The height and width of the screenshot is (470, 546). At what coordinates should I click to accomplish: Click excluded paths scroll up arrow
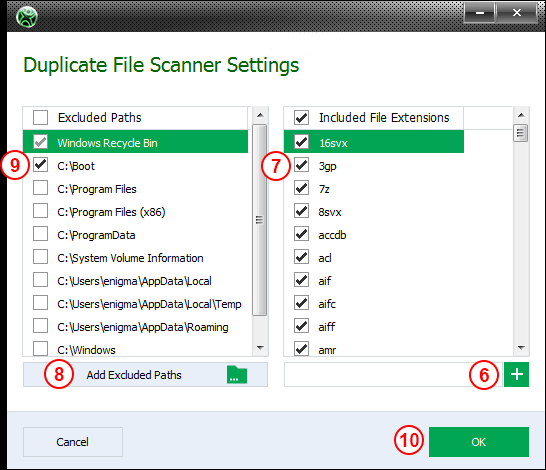[x=260, y=115]
